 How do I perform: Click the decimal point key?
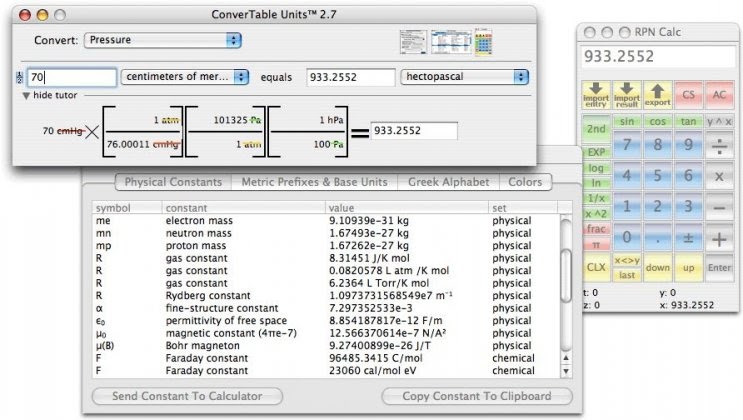click(658, 238)
